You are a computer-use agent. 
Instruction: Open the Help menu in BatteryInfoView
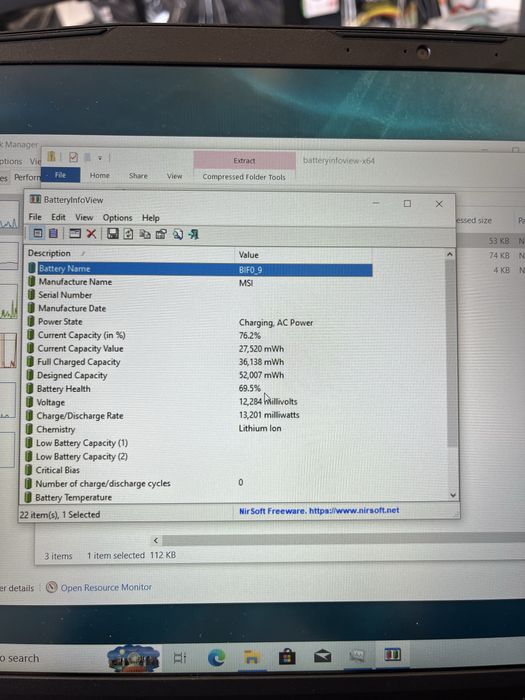tap(150, 218)
